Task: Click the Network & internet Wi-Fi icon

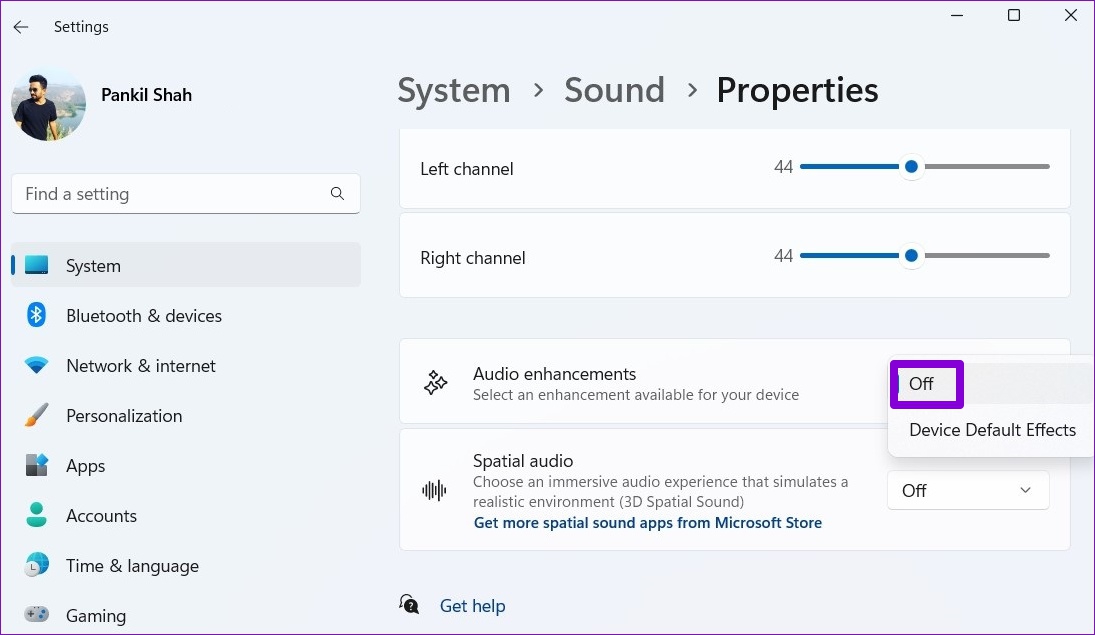Action: 37,366
